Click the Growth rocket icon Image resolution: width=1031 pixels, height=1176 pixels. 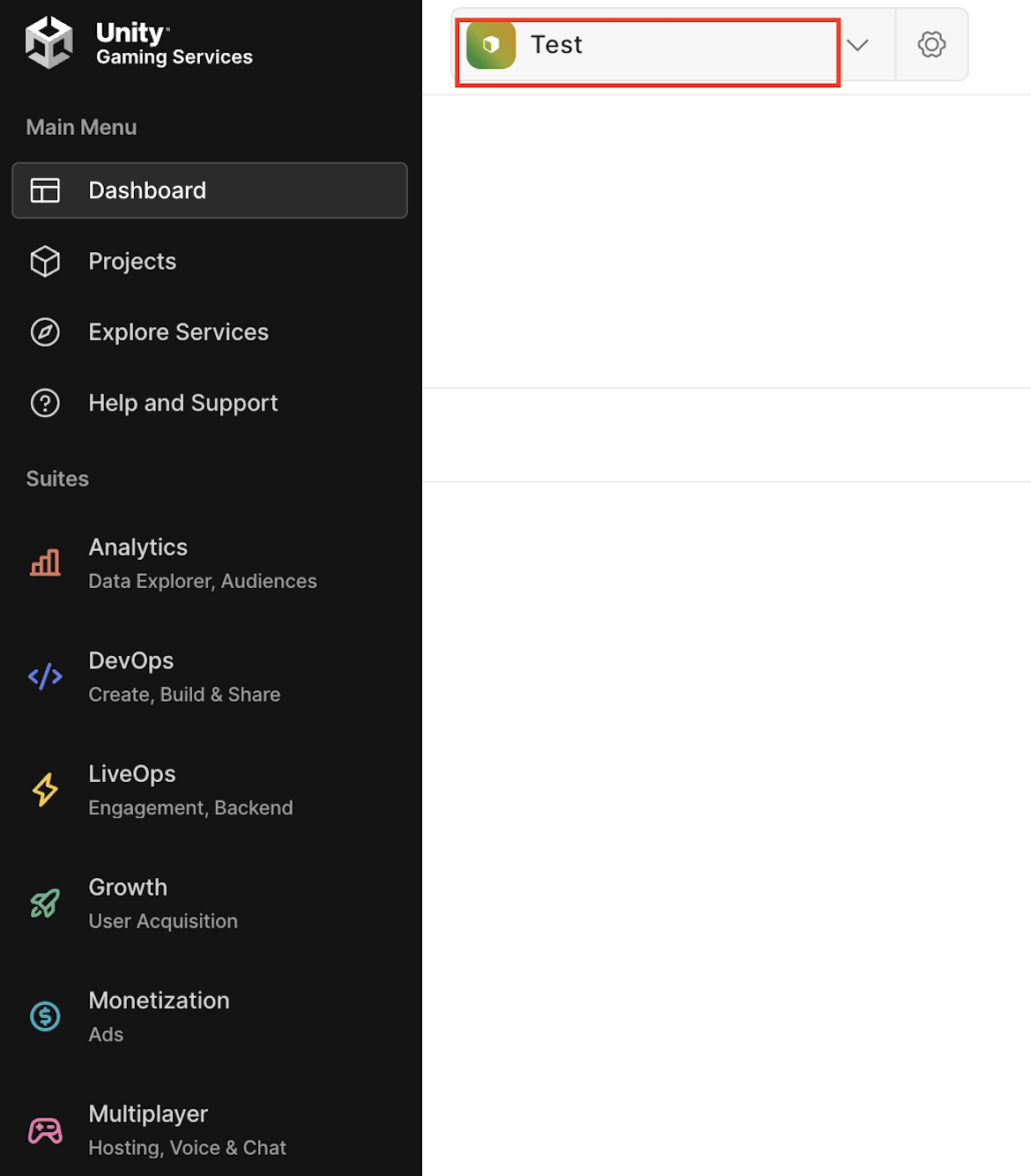(45, 903)
